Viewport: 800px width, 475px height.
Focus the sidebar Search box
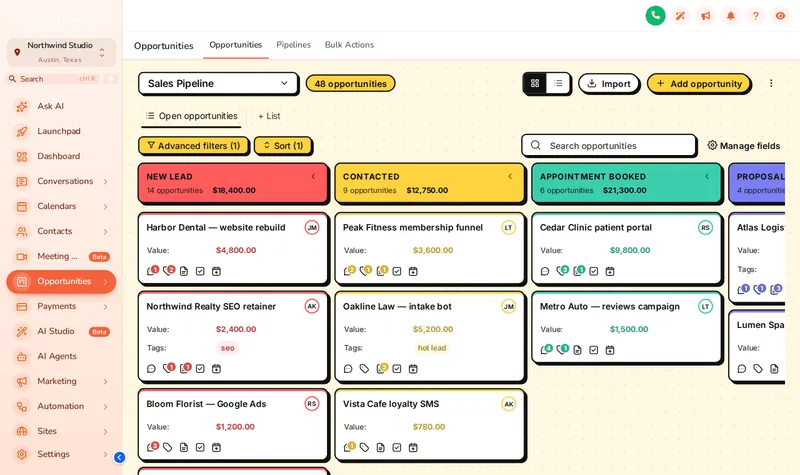54,79
